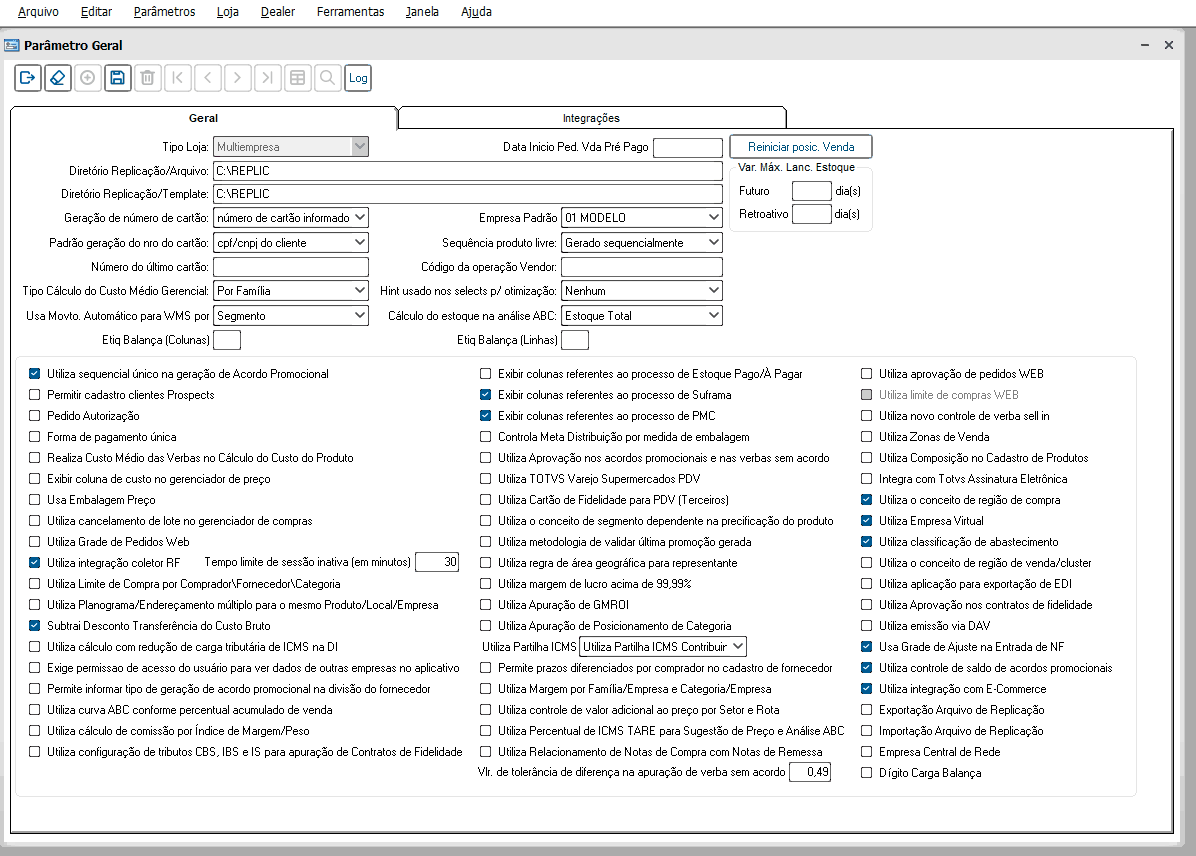Viewport: 1196px width, 856px height.
Task: Enable Permitir cadastro clientes Prospects
Action: tap(34, 394)
